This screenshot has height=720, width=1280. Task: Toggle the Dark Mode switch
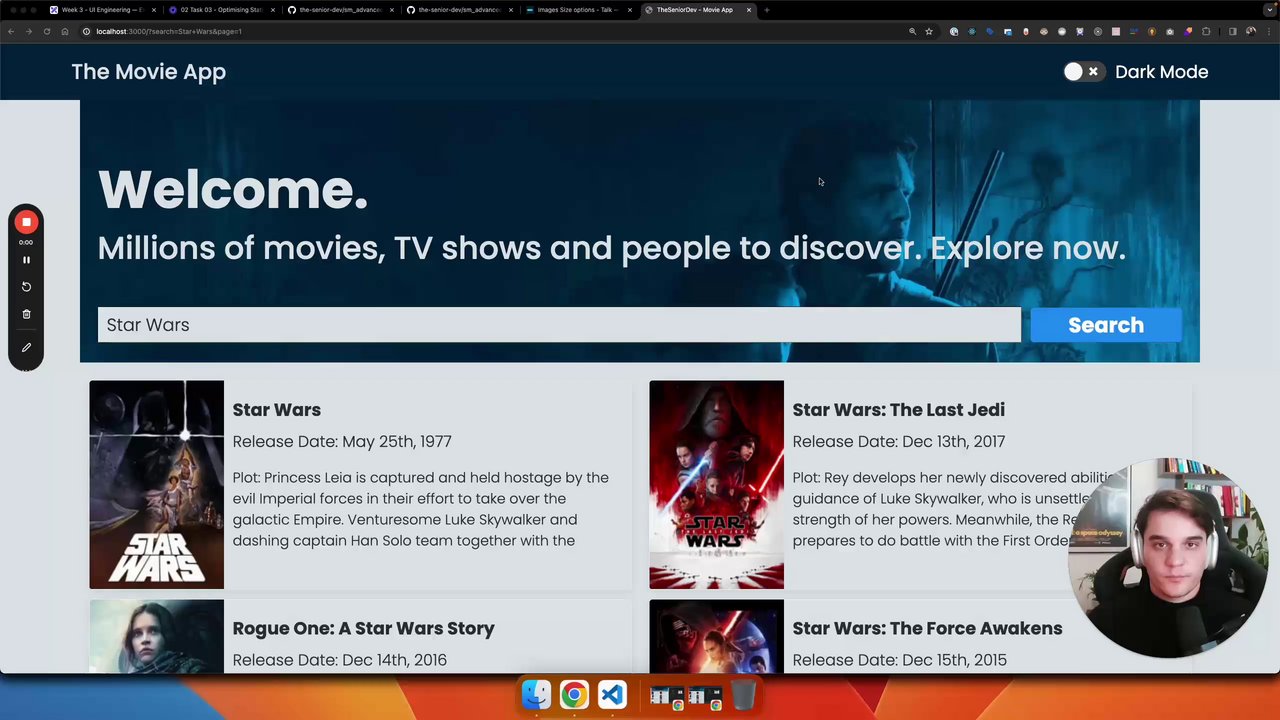tap(1083, 72)
